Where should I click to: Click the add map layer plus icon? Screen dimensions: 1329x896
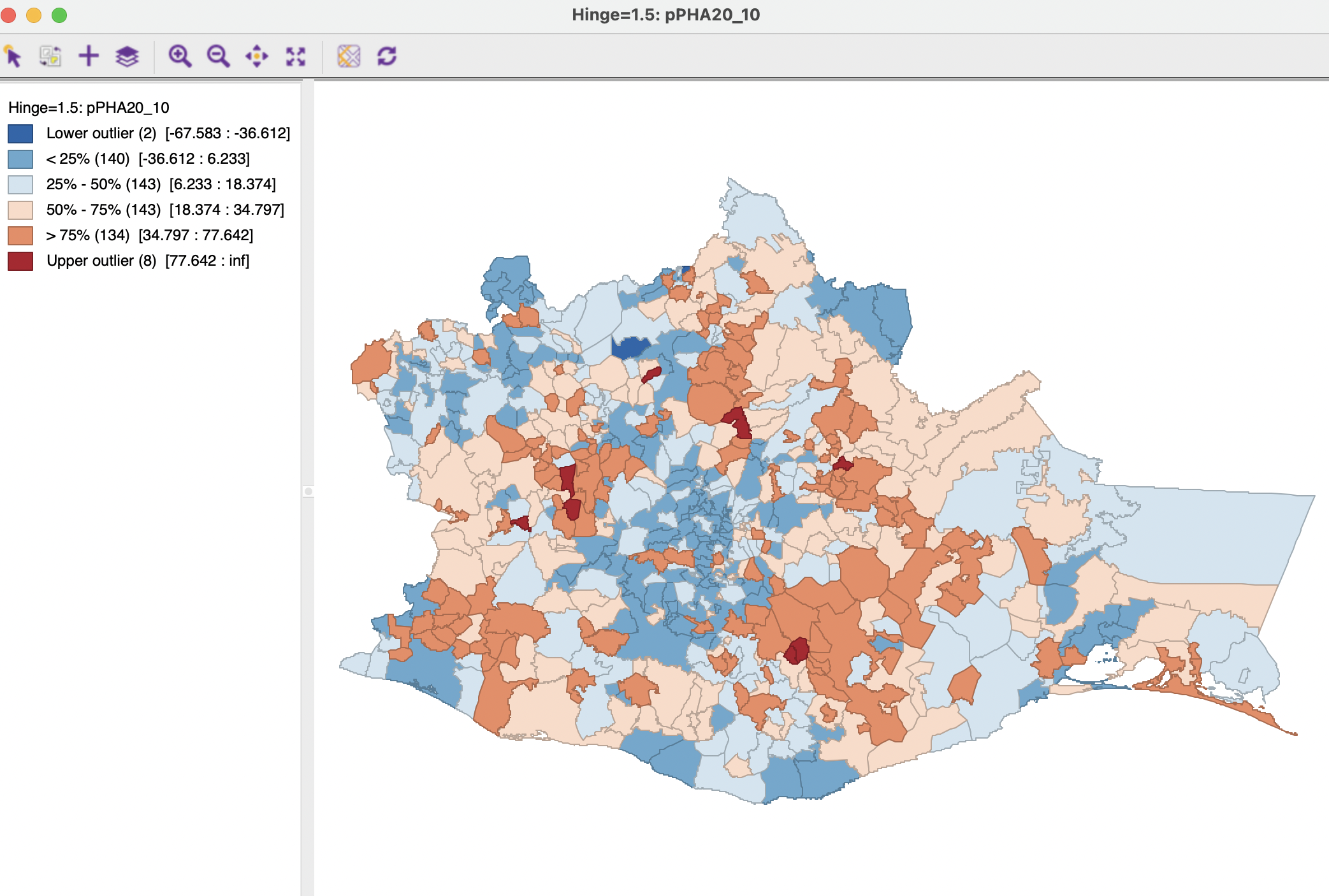(89, 56)
